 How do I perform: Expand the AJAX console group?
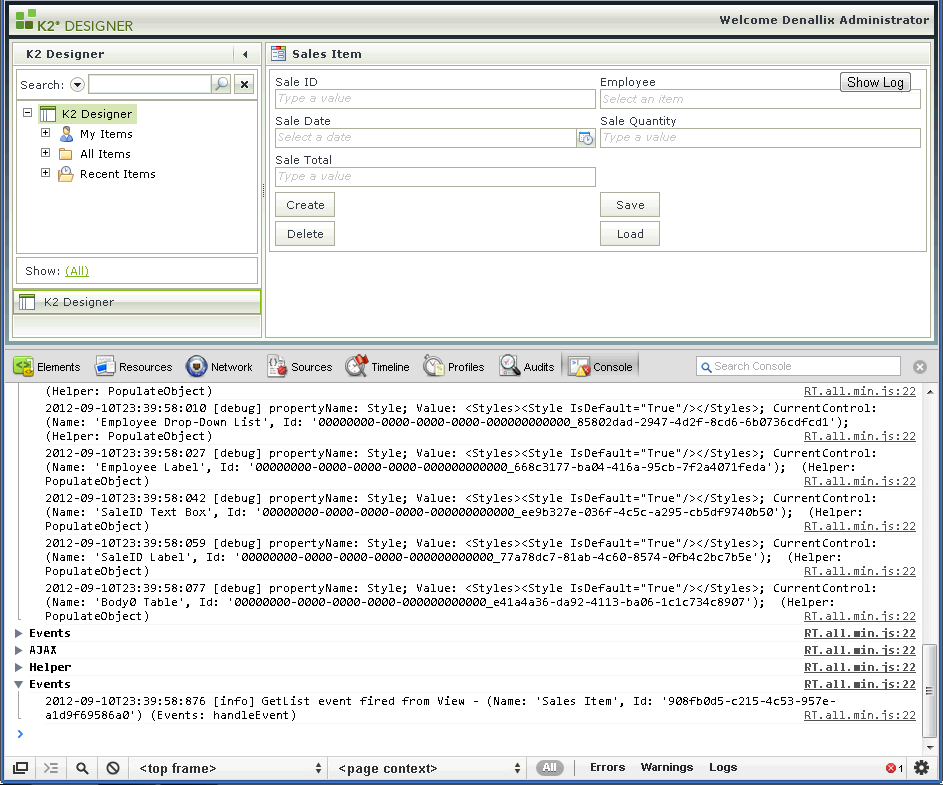[19, 650]
